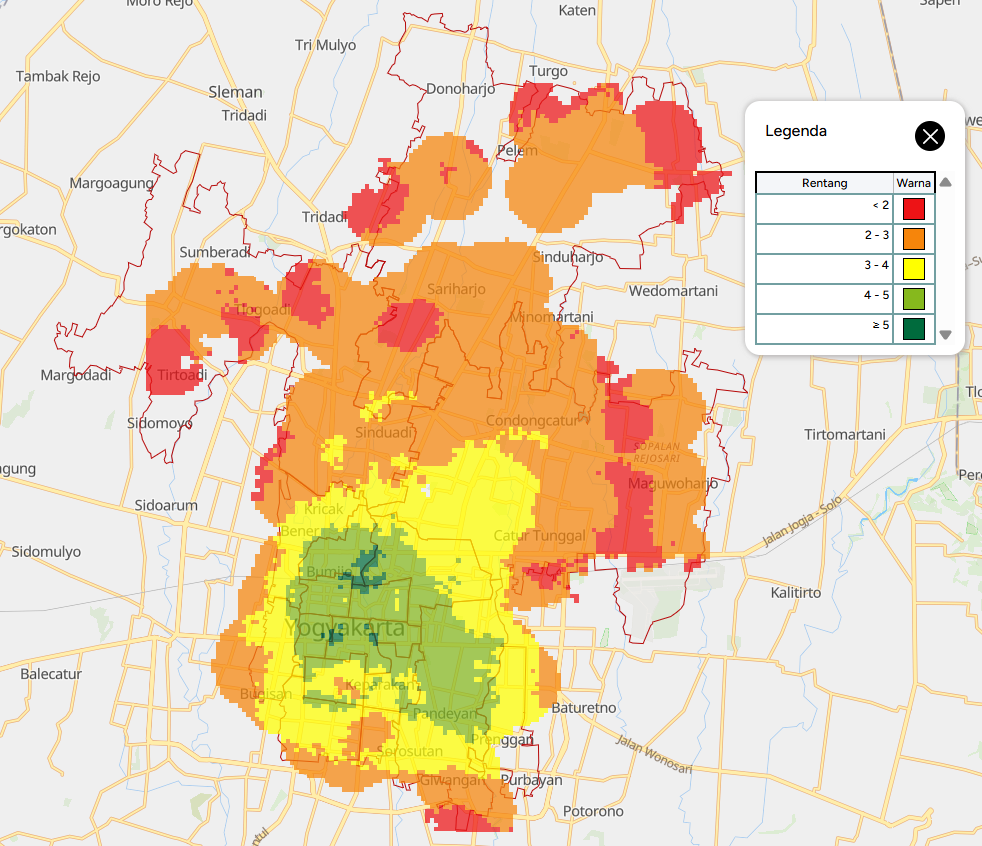Image resolution: width=982 pixels, height=846 pixels.
Task: Click the Jalan Jogja - Solo road label
Action: [x=802, y=521]
